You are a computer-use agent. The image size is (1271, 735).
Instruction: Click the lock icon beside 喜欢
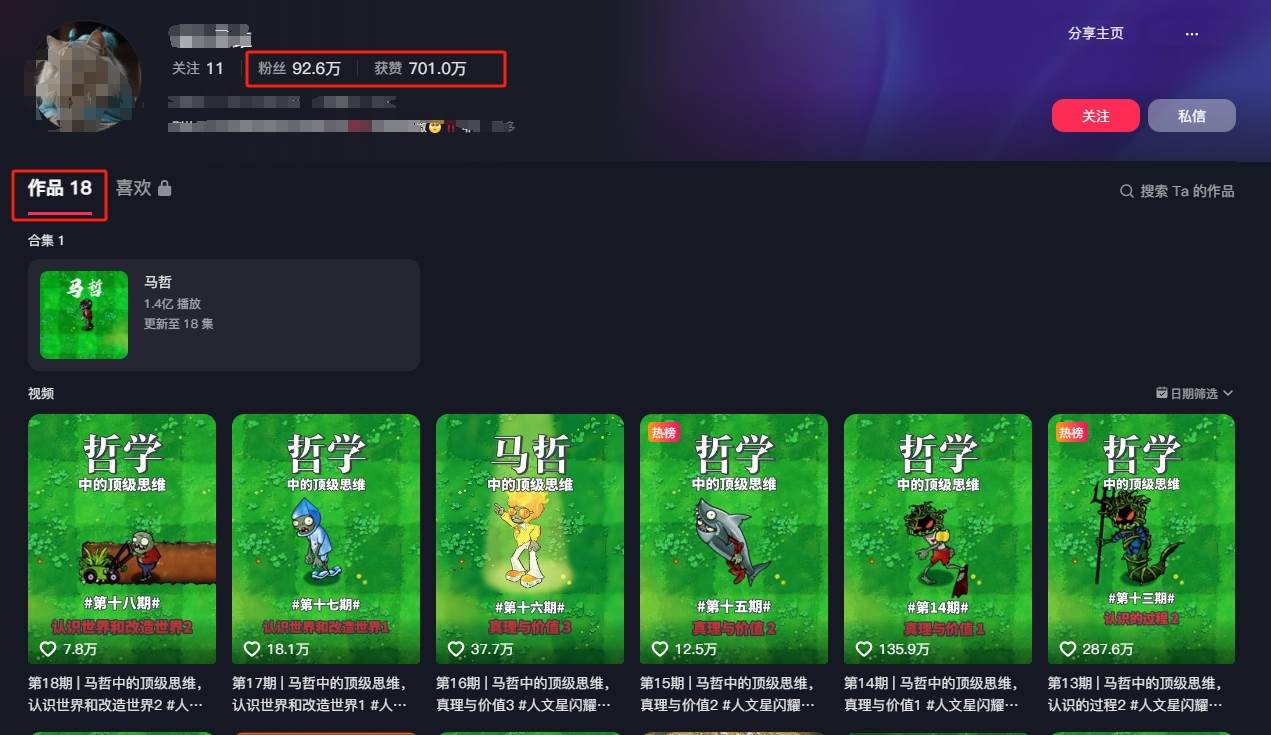(165, 188)
